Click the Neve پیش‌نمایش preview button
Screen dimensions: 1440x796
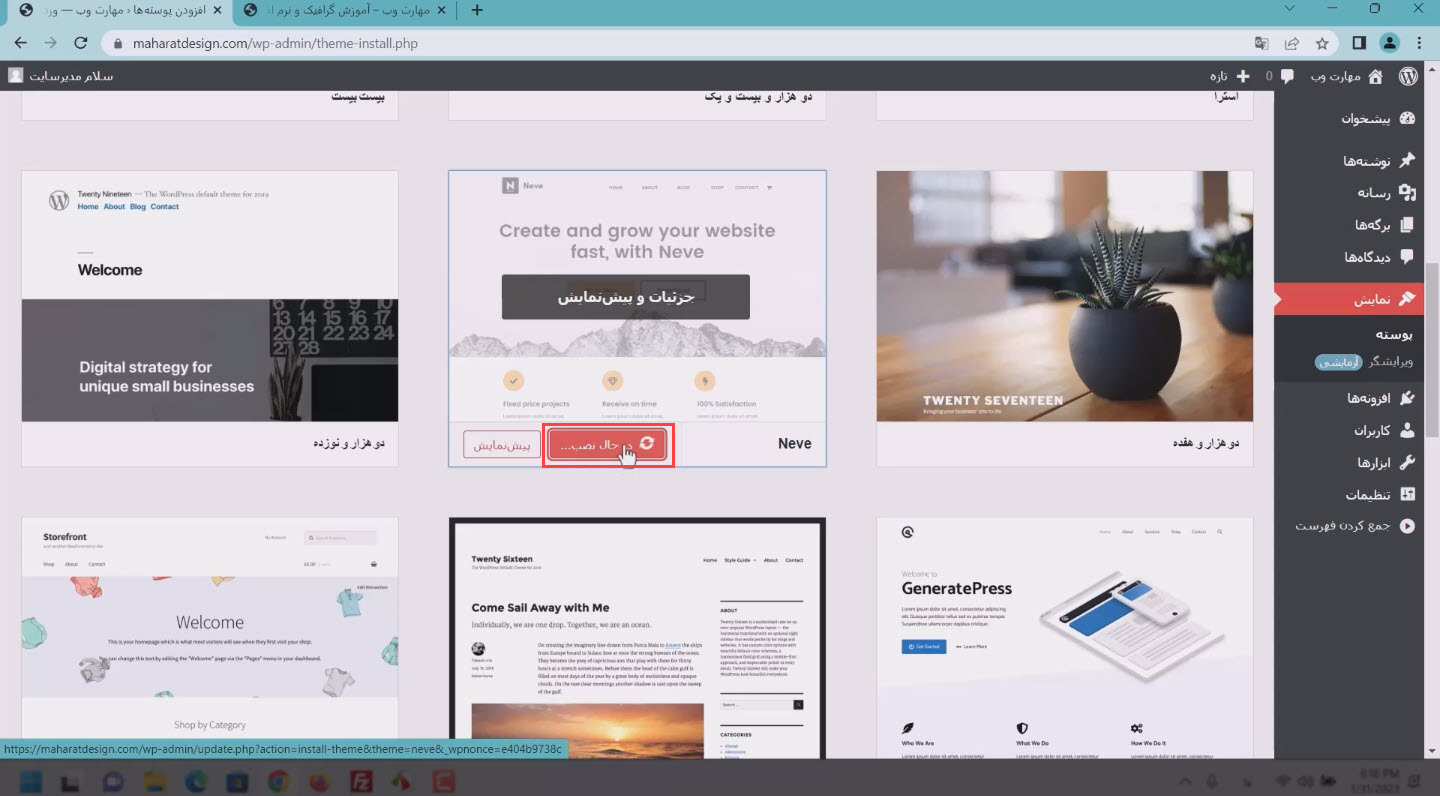503,444
